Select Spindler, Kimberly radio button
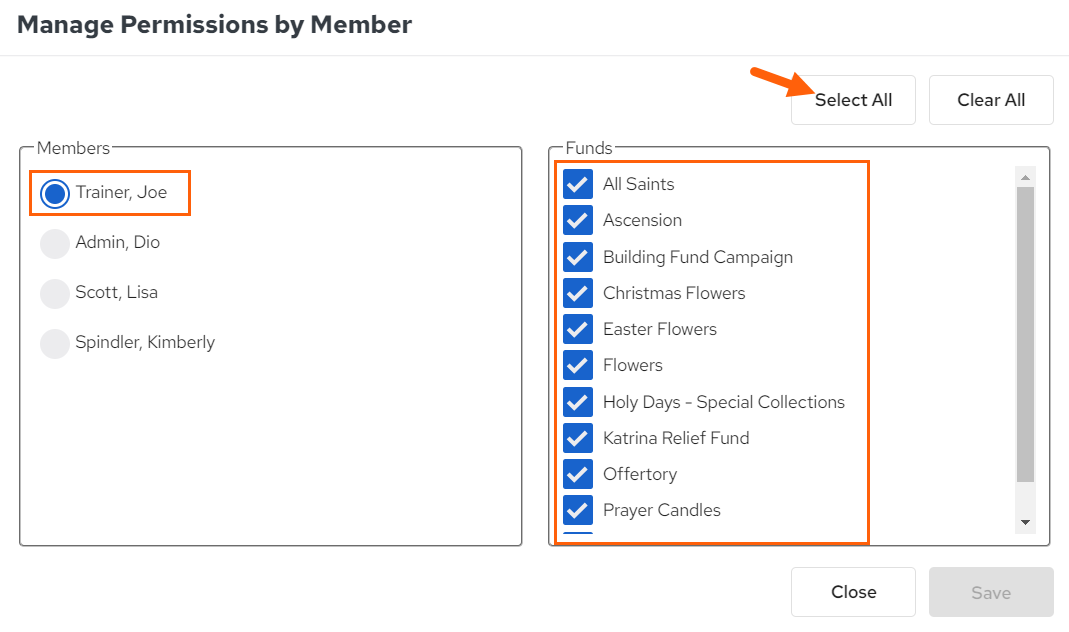 click(55, 343)
